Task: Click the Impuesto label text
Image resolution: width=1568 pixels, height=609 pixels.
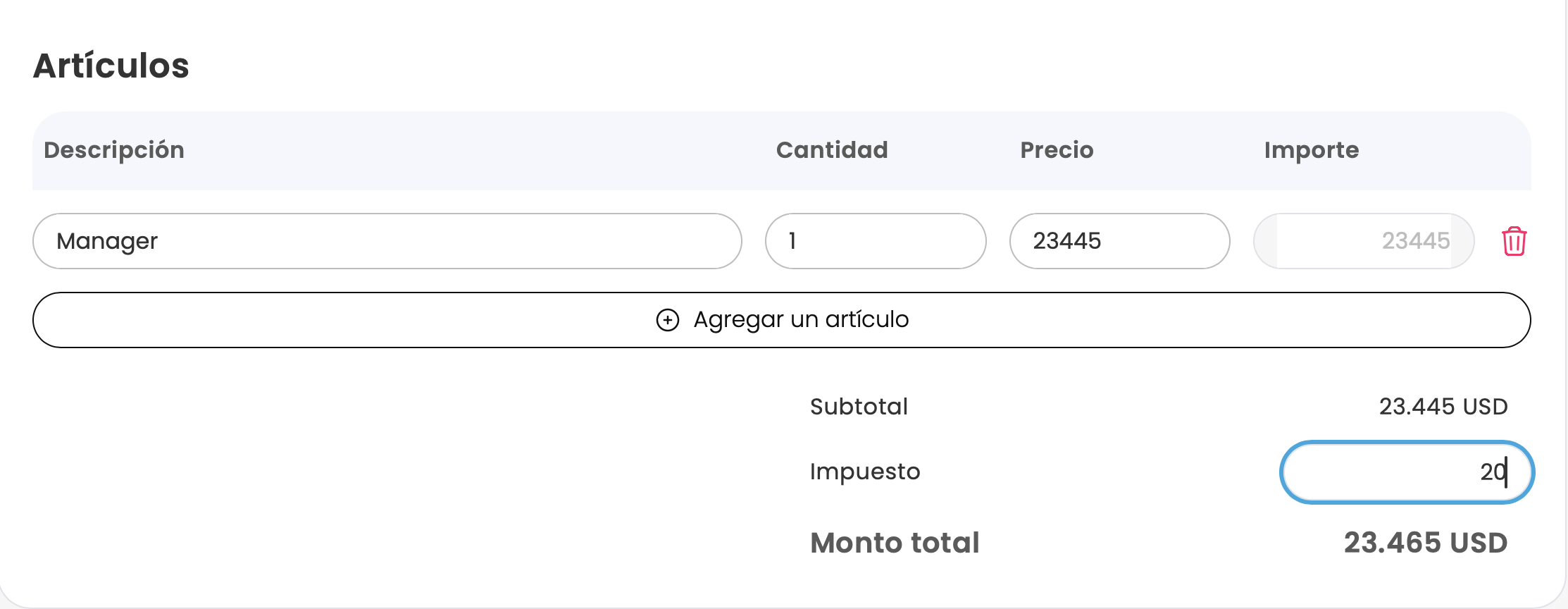Action: tap(865, 472)
